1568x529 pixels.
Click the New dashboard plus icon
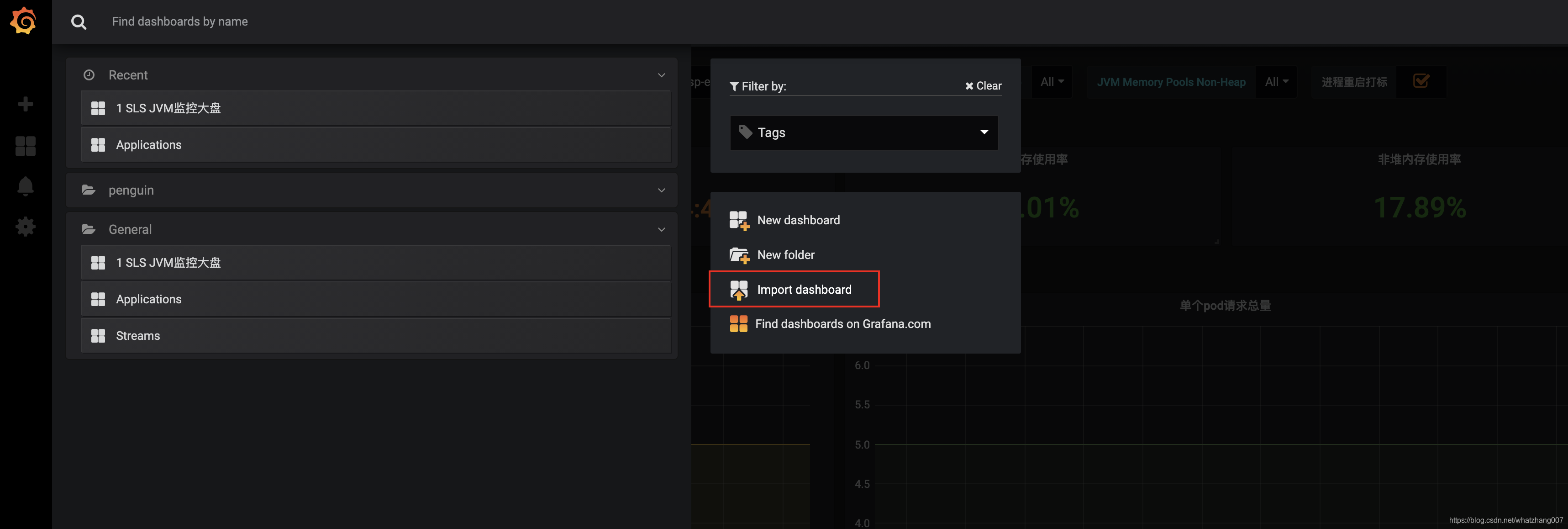(739, 220)
